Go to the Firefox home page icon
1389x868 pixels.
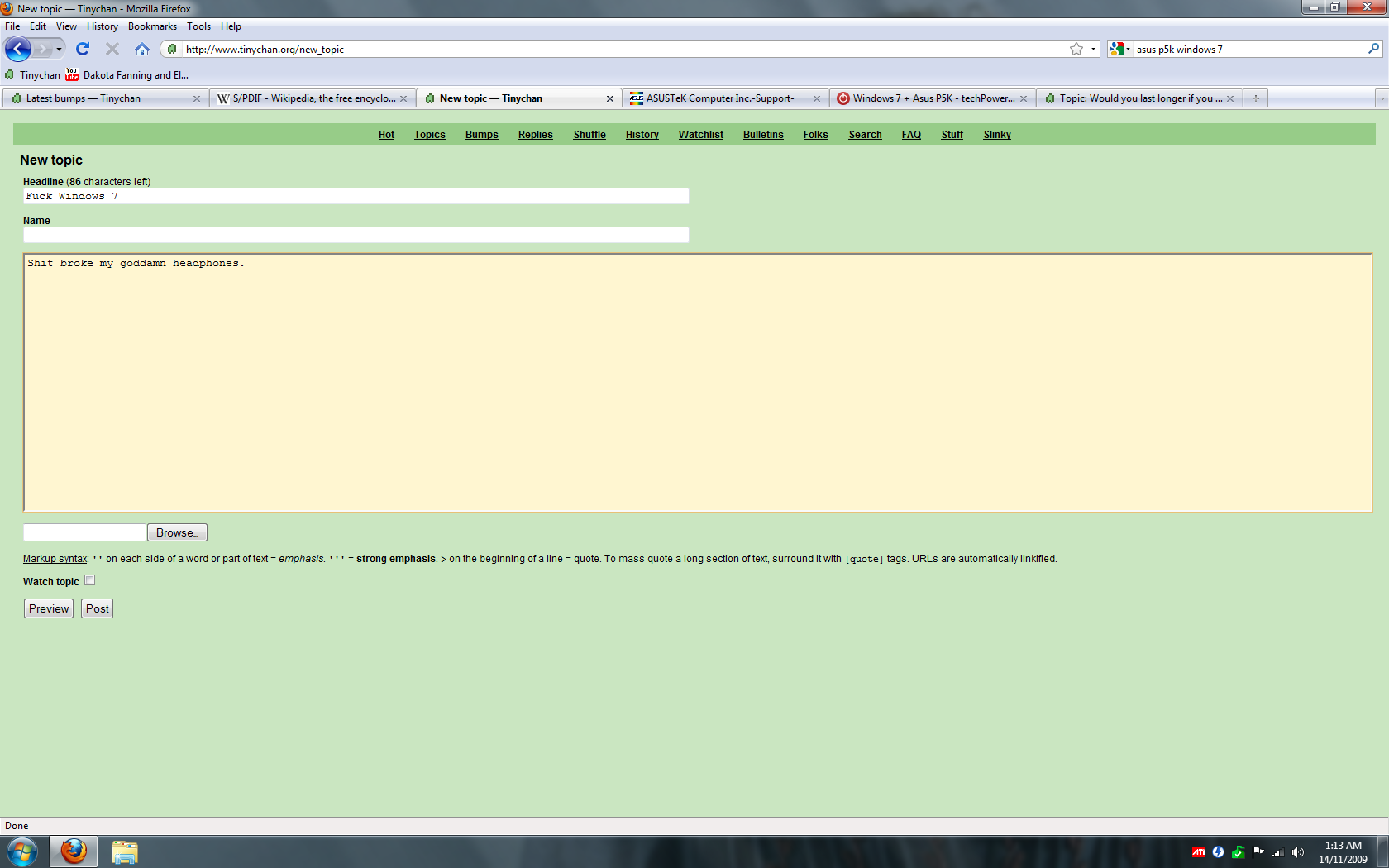coord(142,49)
